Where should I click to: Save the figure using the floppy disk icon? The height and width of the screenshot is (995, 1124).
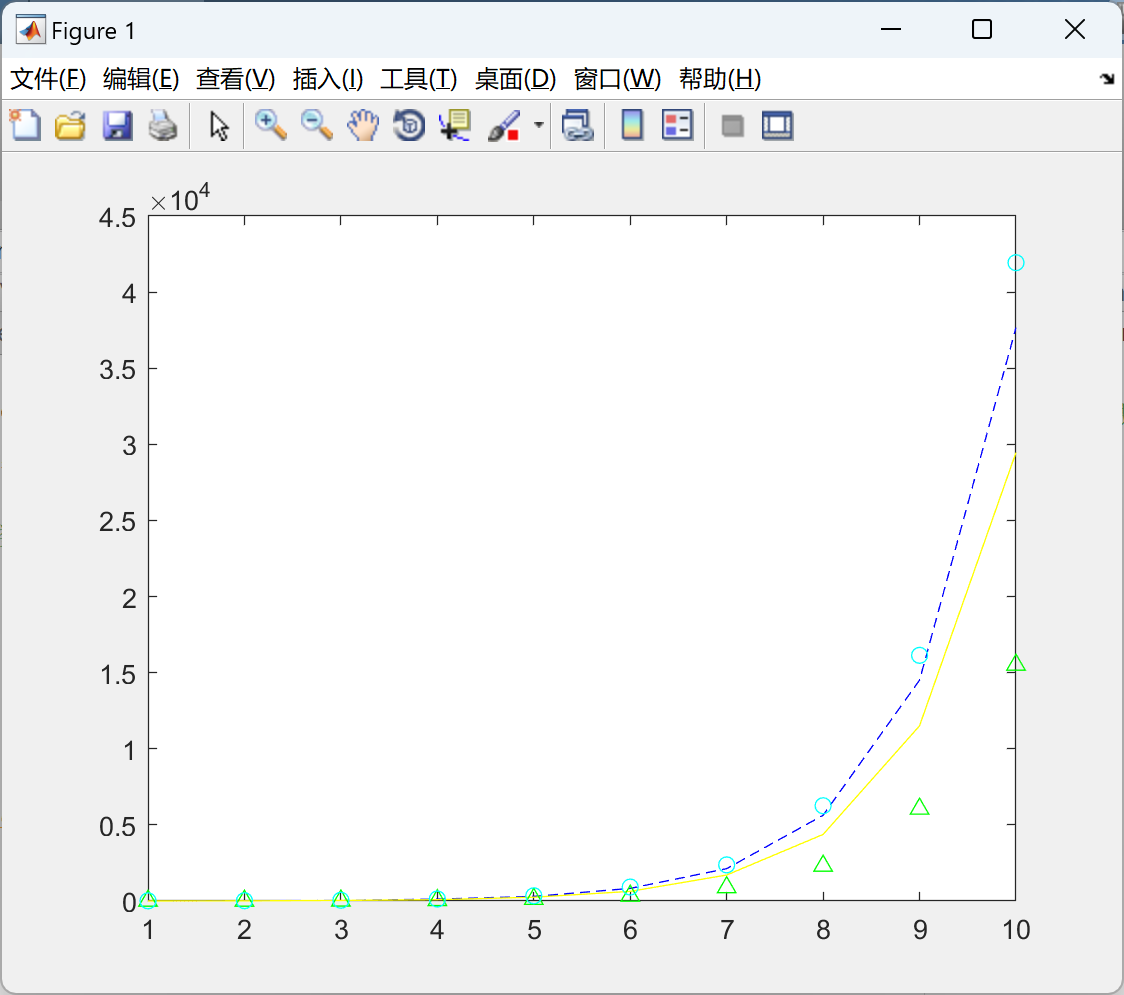[x=117, y=125]
